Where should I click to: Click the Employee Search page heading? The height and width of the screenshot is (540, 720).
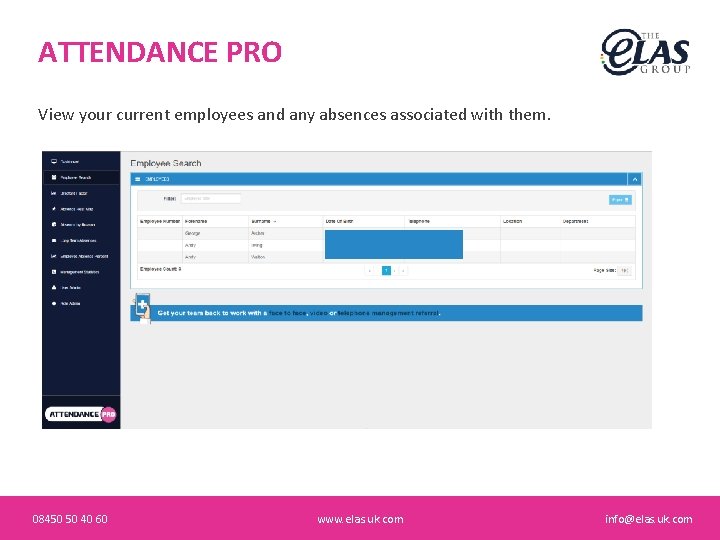tap(166, 163)
